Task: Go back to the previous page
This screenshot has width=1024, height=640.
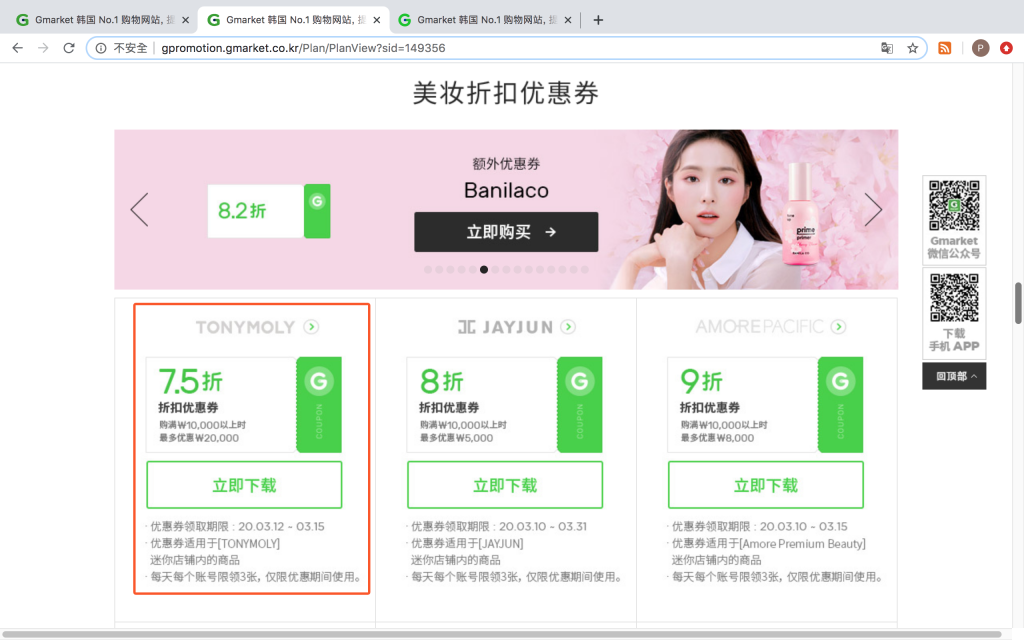Action: (x=18, y=48)
